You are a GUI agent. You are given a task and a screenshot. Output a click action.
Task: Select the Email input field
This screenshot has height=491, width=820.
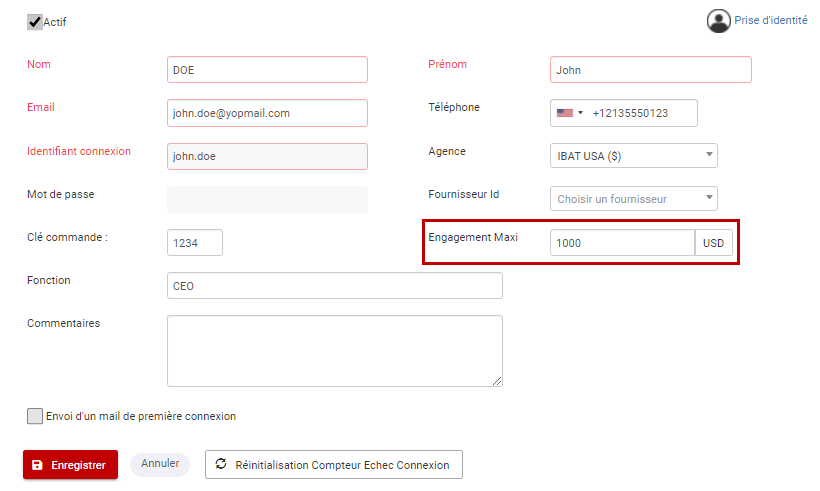[x=267, y=113]
